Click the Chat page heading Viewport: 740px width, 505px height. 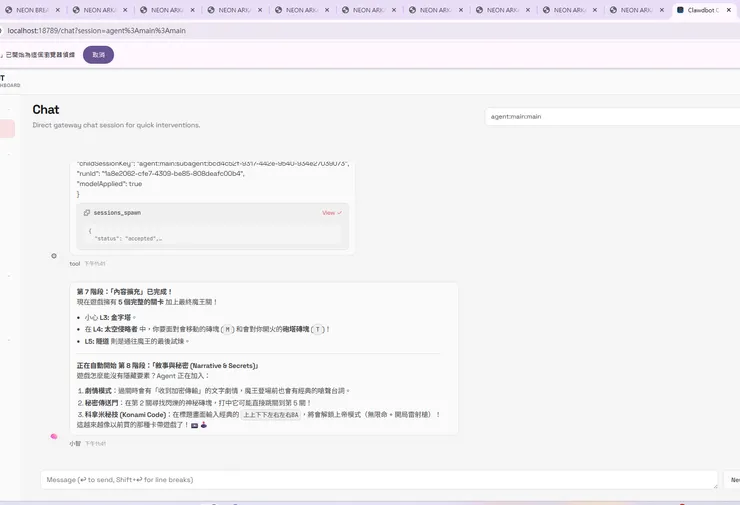(46, 109)
